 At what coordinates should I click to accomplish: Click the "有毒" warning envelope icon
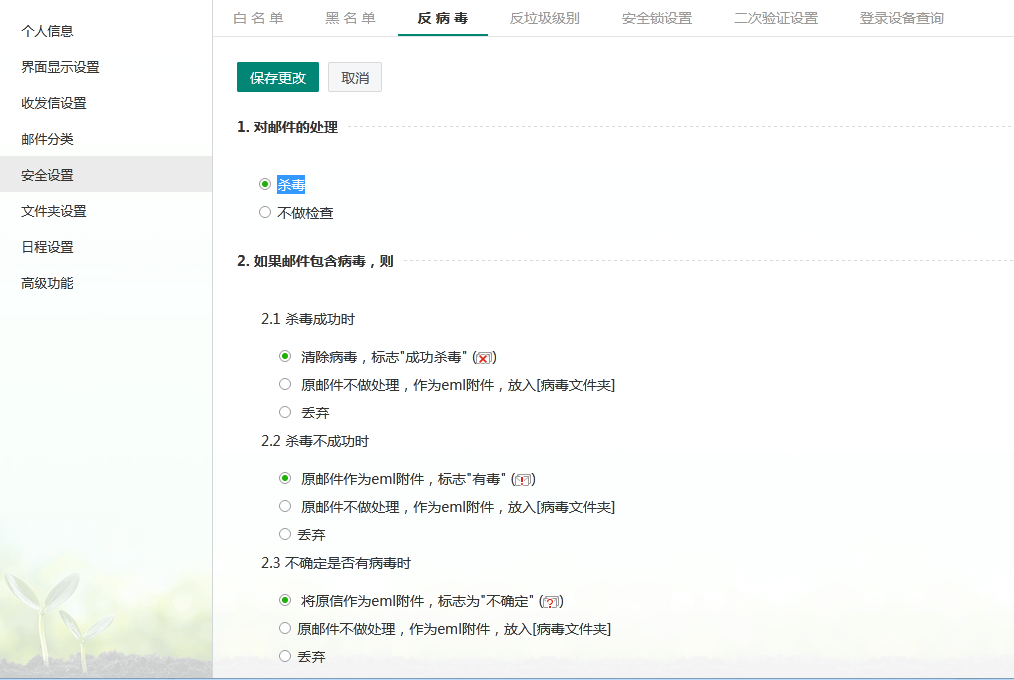[x=523, y=480]
